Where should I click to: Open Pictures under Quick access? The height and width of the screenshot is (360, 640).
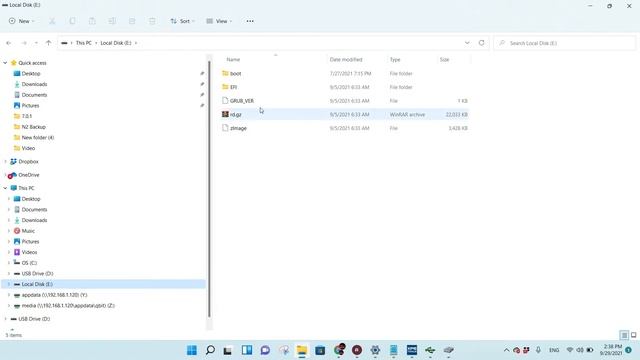(30, 105)
